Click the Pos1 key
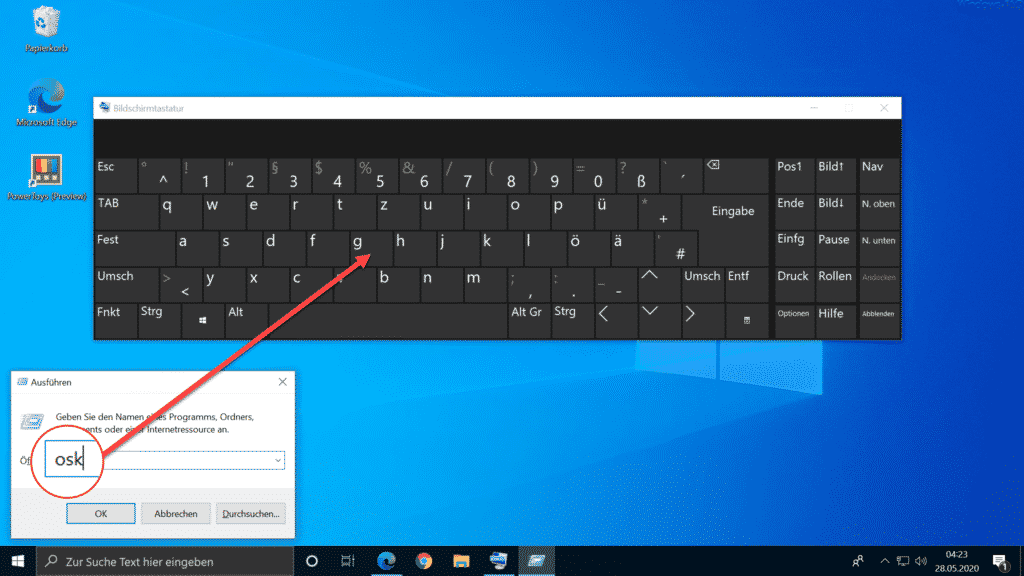Screen dimensions: 1024x576 (793, 174)
